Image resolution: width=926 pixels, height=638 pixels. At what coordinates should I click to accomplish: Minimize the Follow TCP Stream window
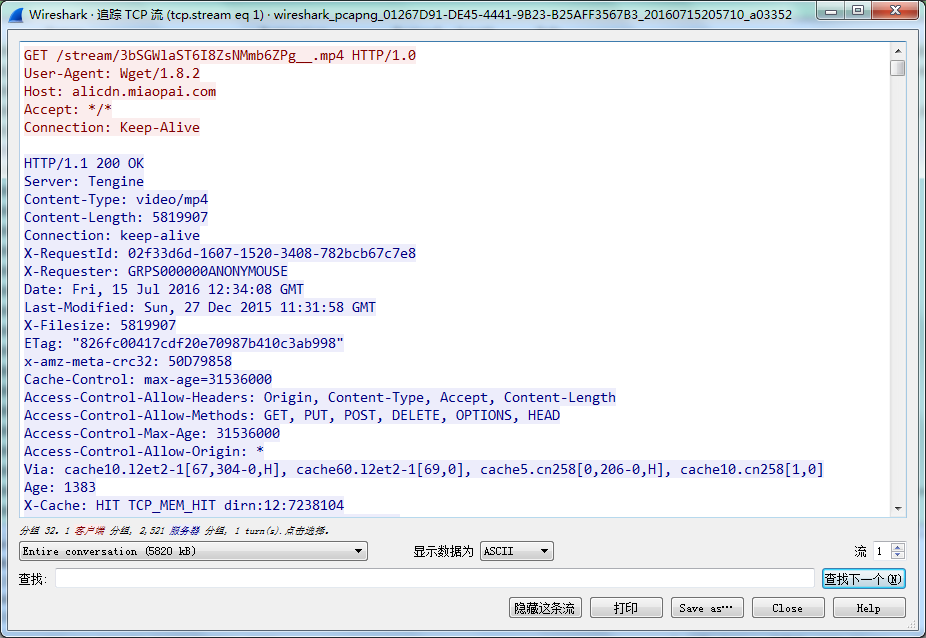click(831, 10)
